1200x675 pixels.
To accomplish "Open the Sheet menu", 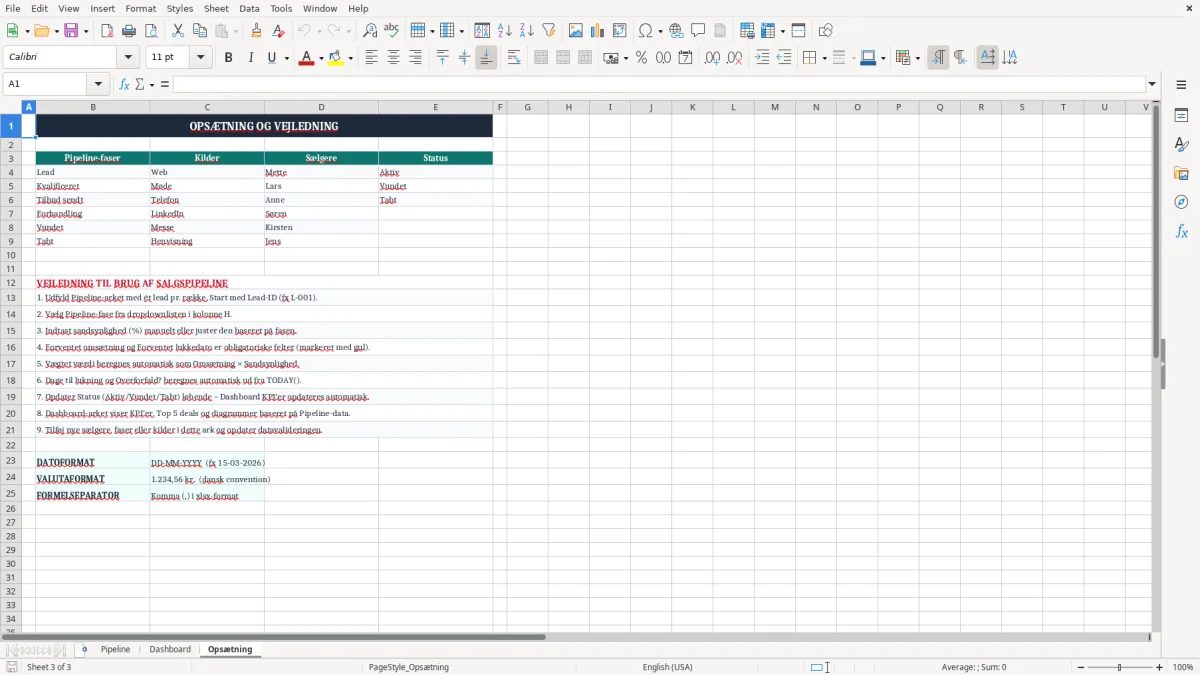I will [x=216, y=8].
